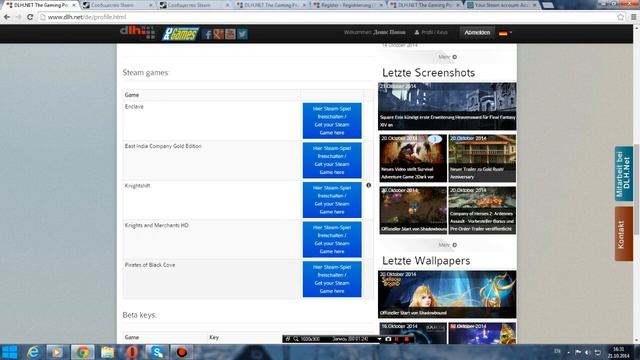Image resolution: width=640 pixels, height=360 pixels.
Task: Get the Steam game for Enclave
Action: click(332, 121)
